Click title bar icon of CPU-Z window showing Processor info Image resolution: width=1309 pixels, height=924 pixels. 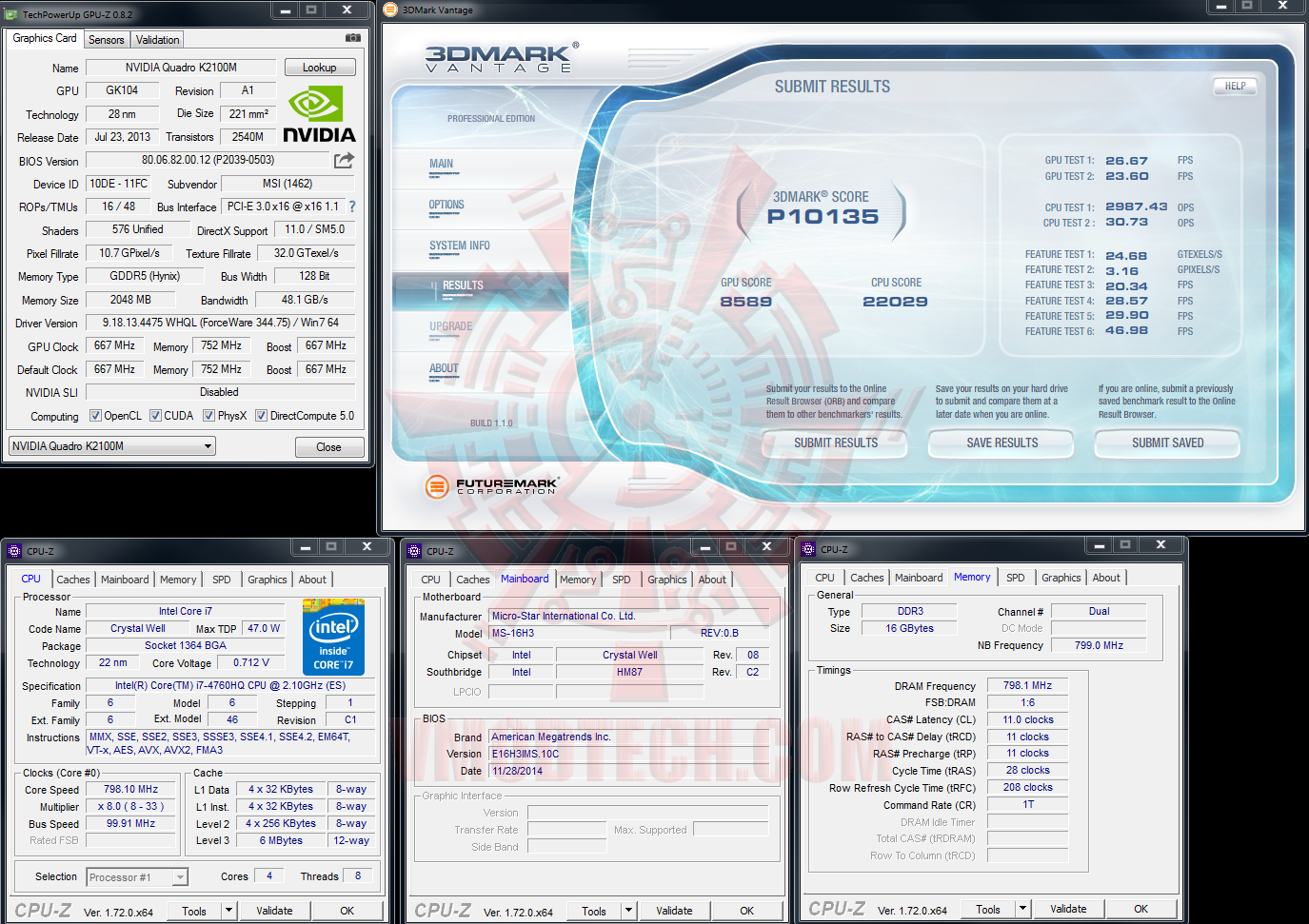point(14,551)
